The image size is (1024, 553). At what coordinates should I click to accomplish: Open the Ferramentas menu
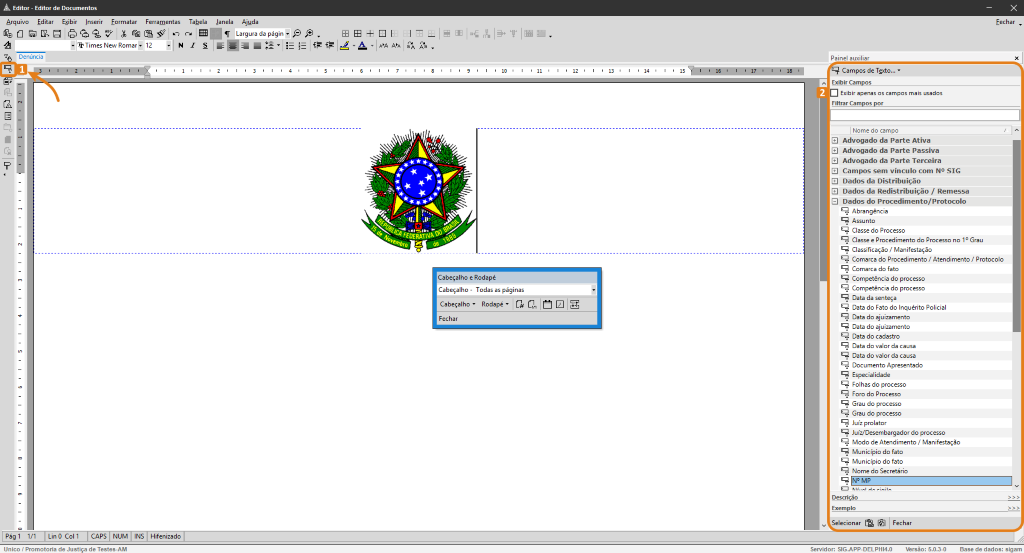pos(163,22)
